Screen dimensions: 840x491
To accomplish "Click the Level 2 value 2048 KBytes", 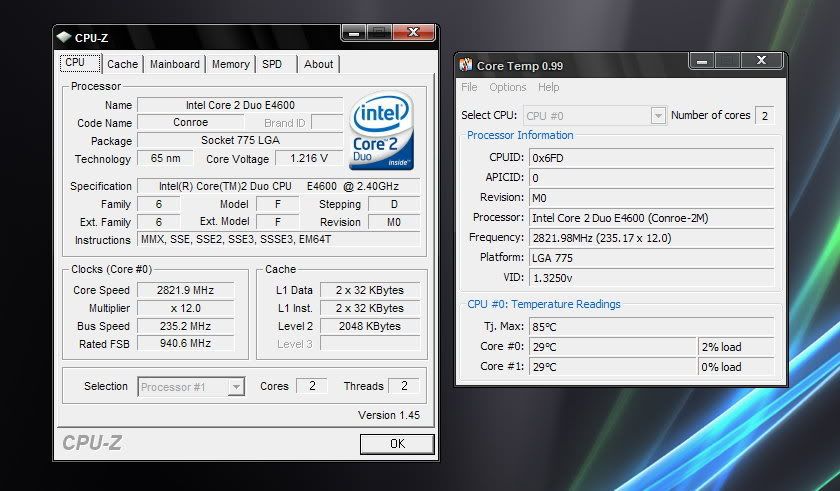I will [x=370, y=326].
